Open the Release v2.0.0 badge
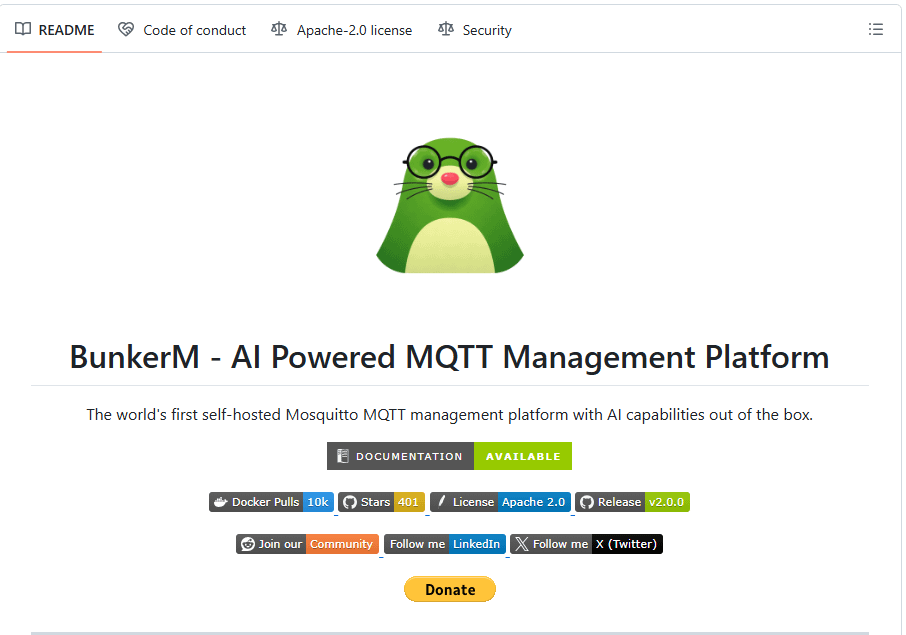 (632, 502)
